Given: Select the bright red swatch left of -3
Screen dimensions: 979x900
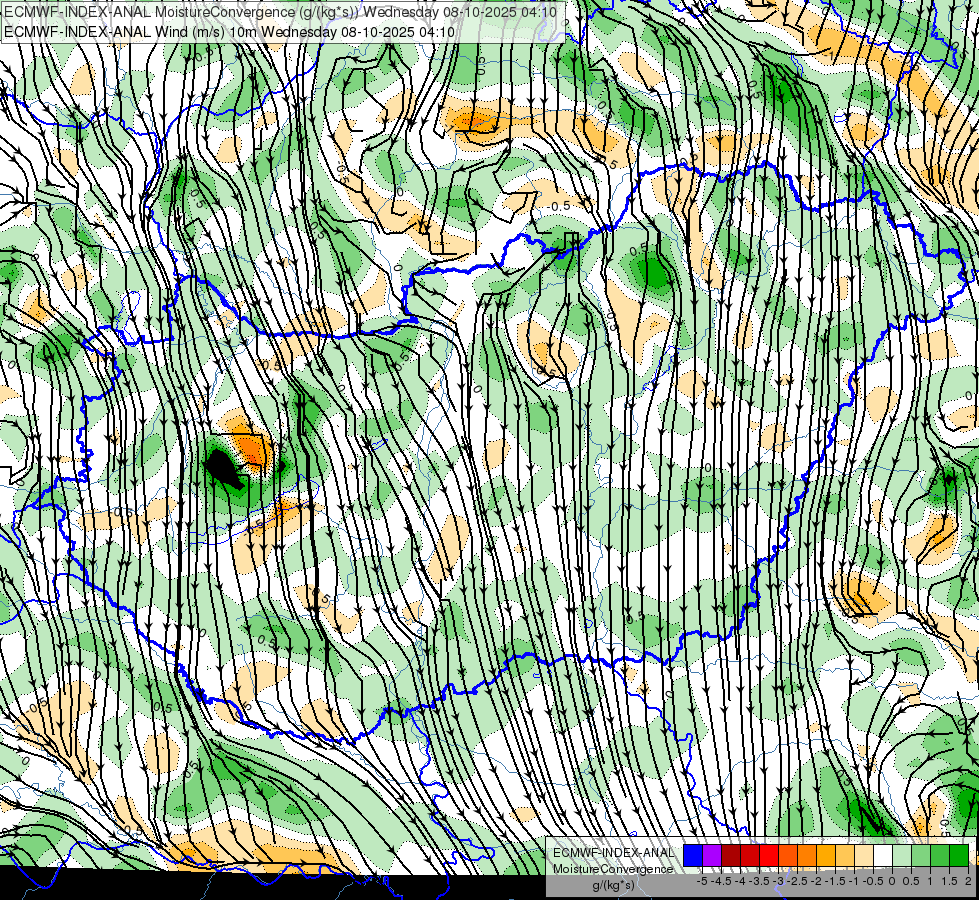Looking at the screenshot, I should [x=769, y=856].
